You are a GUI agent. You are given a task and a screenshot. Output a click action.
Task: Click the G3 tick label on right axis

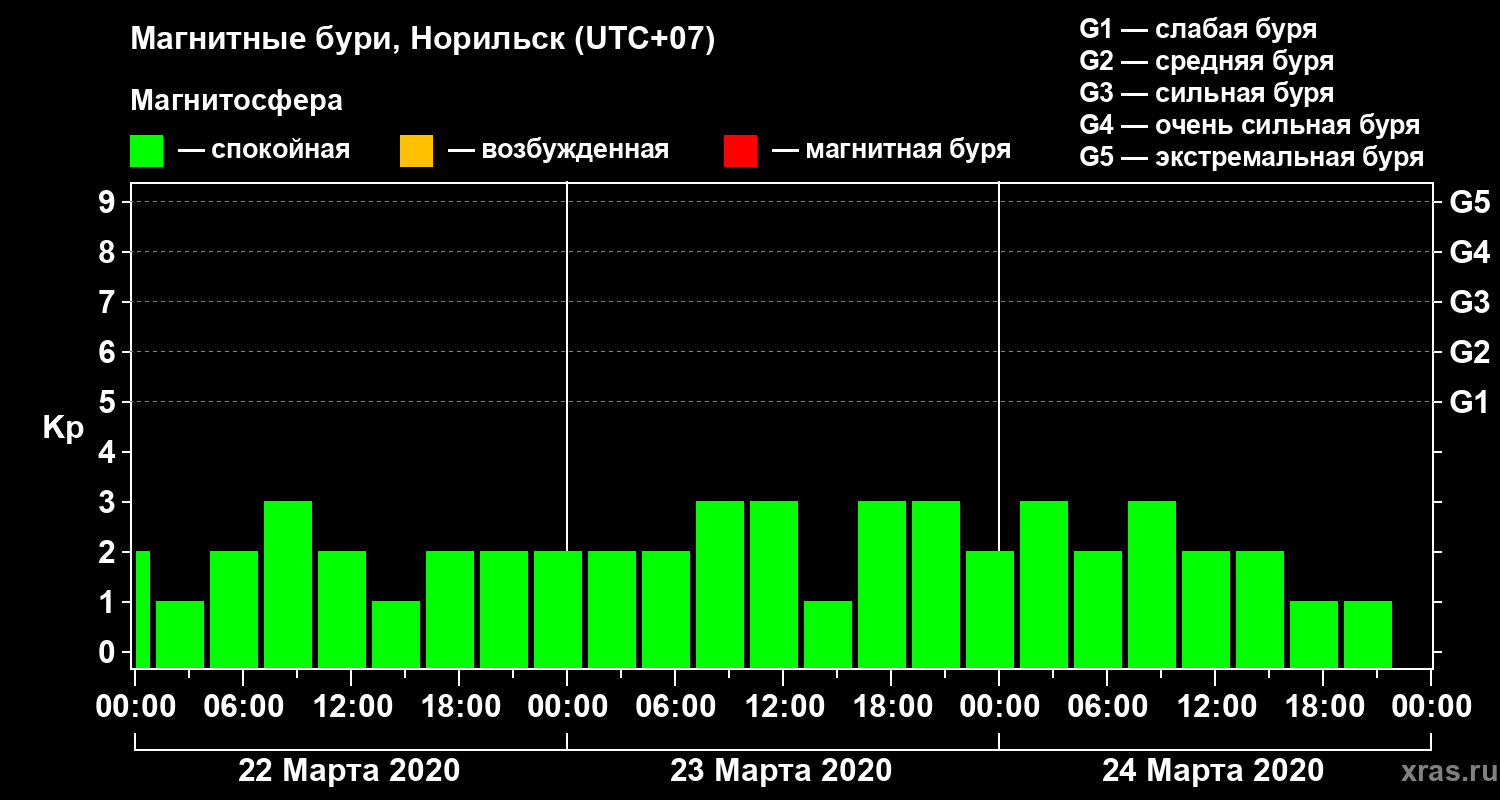point(1469,302)
